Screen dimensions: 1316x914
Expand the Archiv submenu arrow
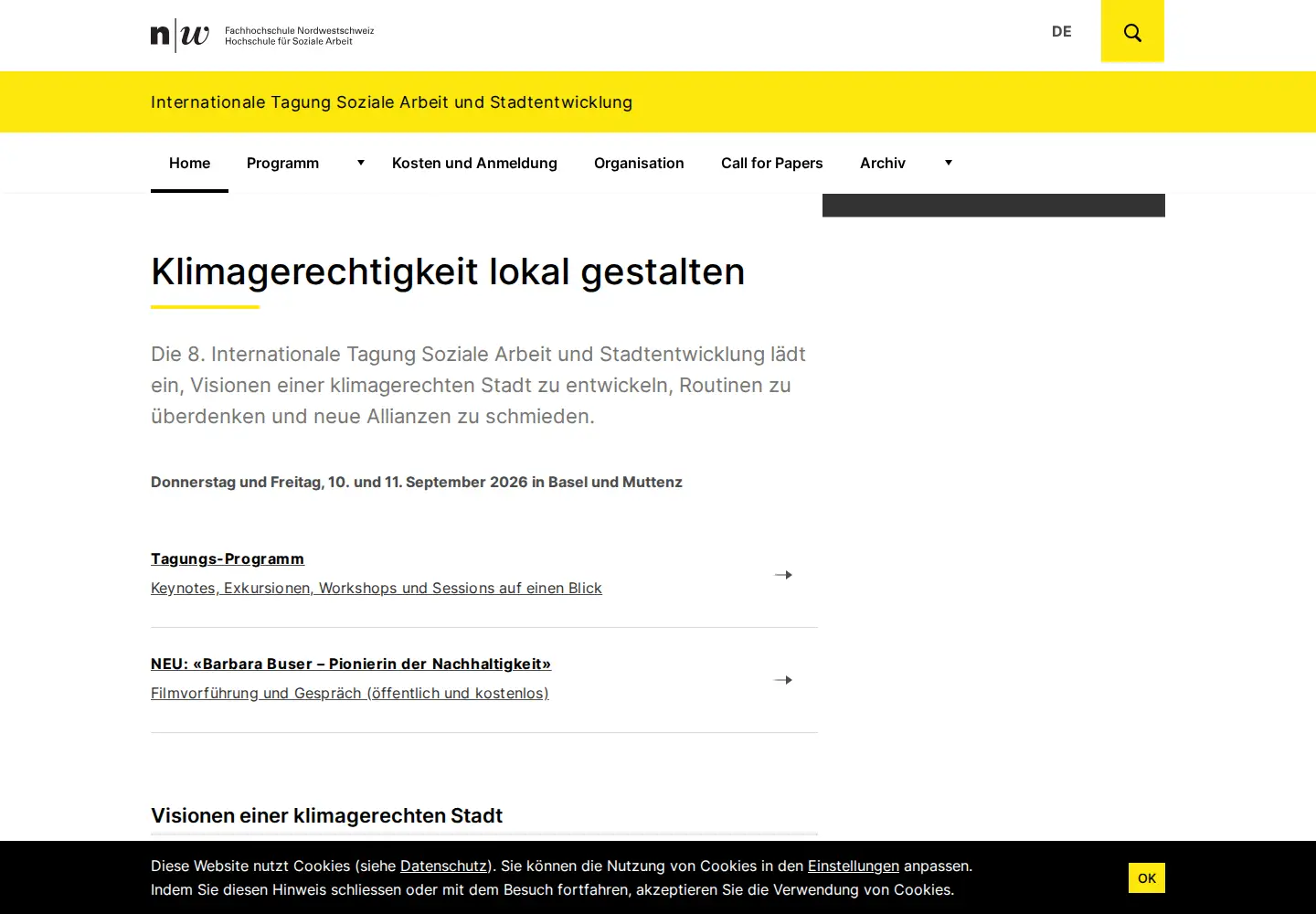[949, 163]
